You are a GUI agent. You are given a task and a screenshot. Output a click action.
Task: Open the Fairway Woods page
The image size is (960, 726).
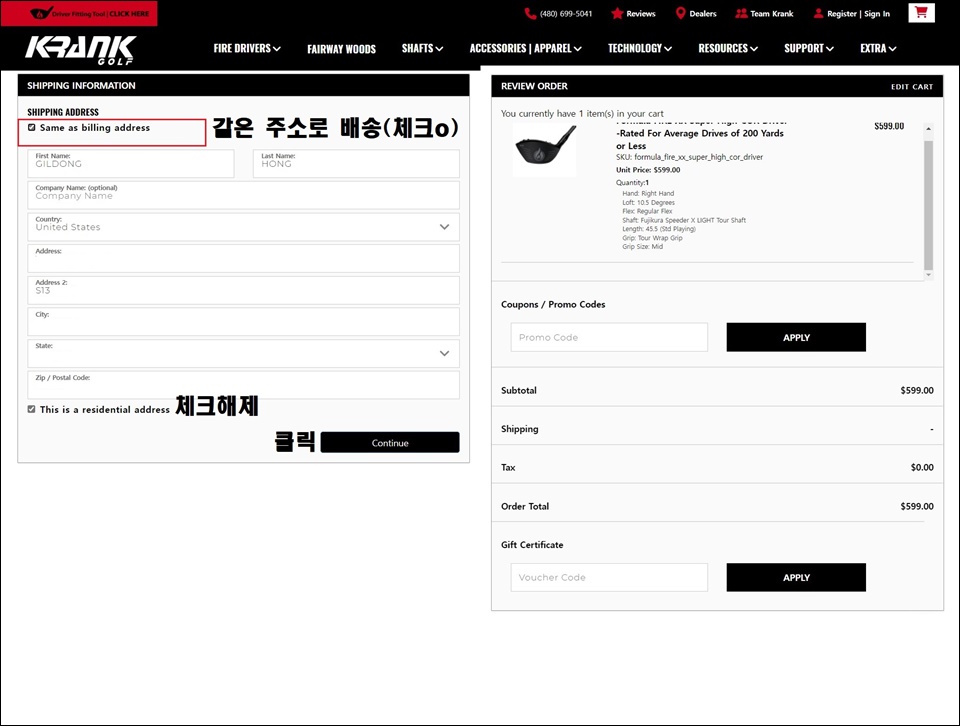click(x=342, y=49)
